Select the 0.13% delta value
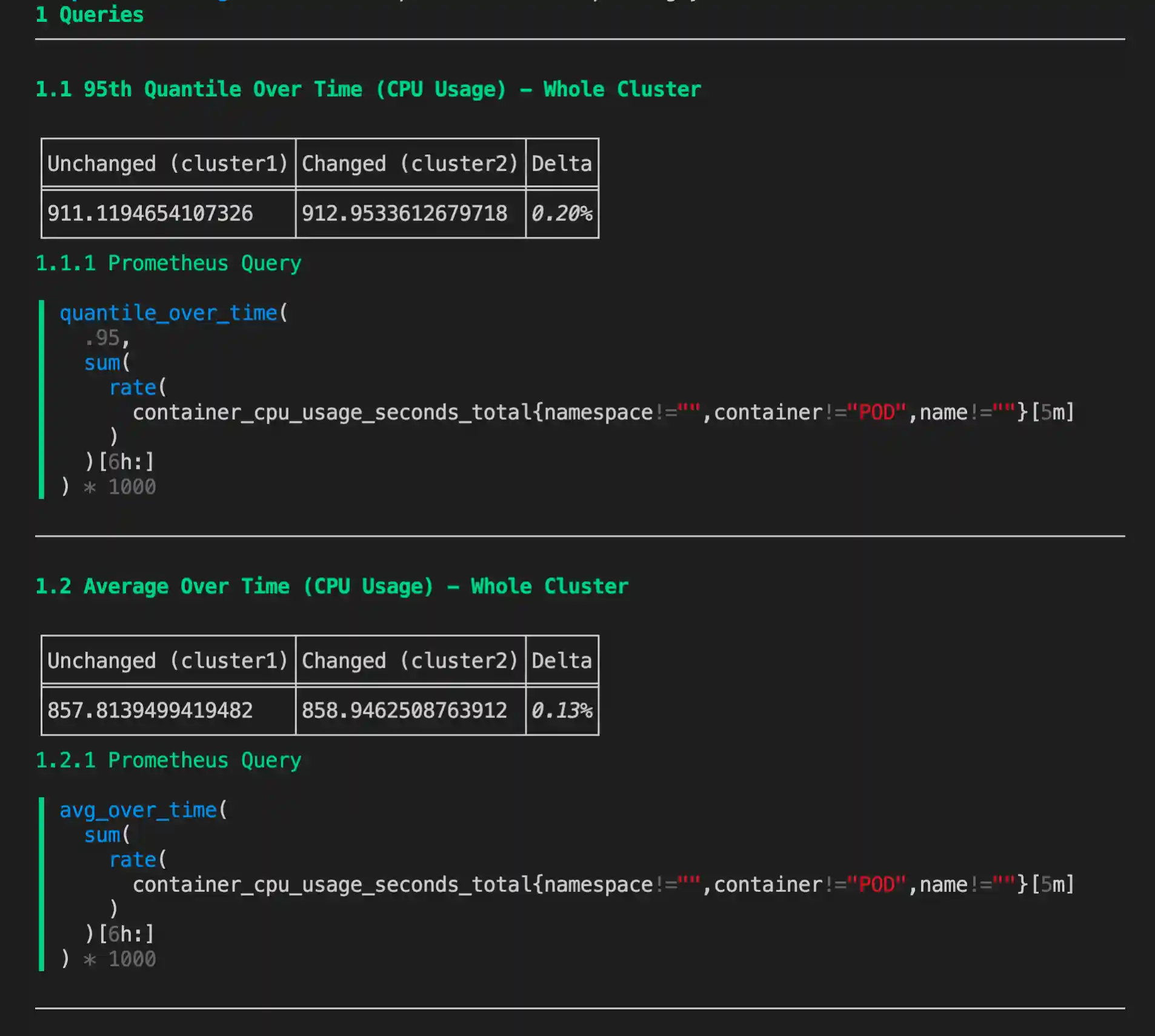This screenshot has width=1155, height=1036. 561,710
